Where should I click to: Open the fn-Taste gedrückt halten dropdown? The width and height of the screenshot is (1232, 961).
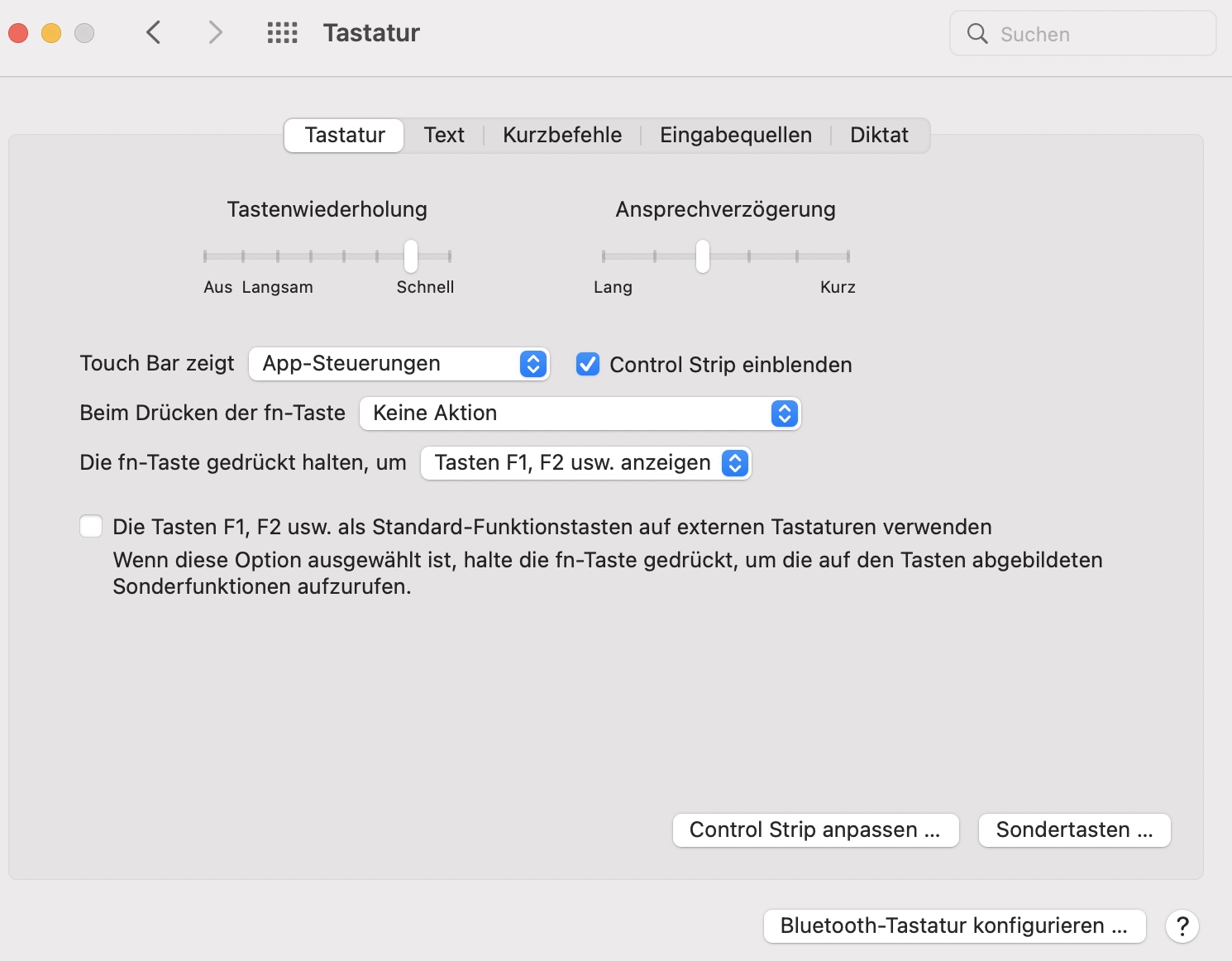585,463
